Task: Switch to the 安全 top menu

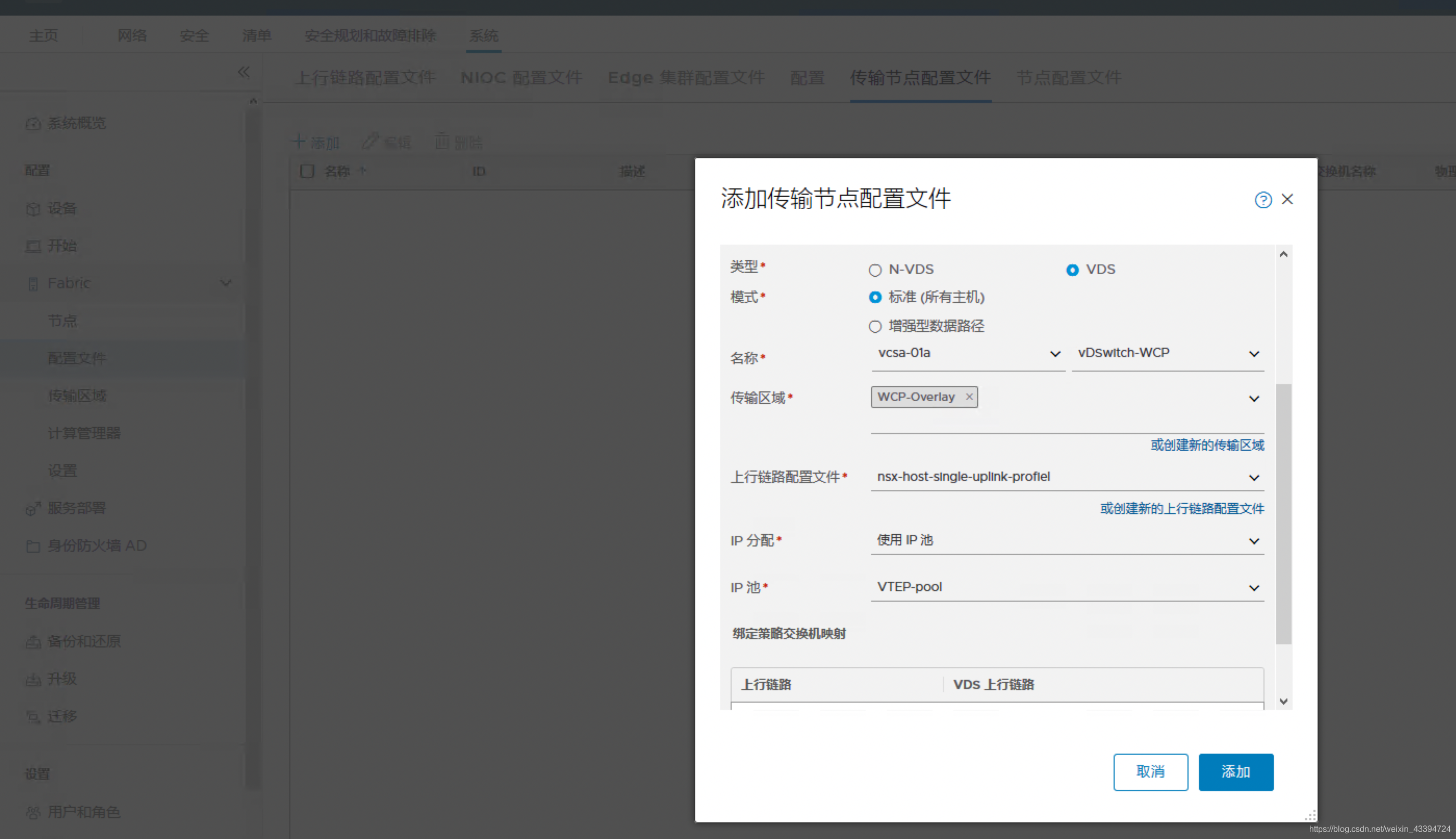Action: click(x=194, y=36)
